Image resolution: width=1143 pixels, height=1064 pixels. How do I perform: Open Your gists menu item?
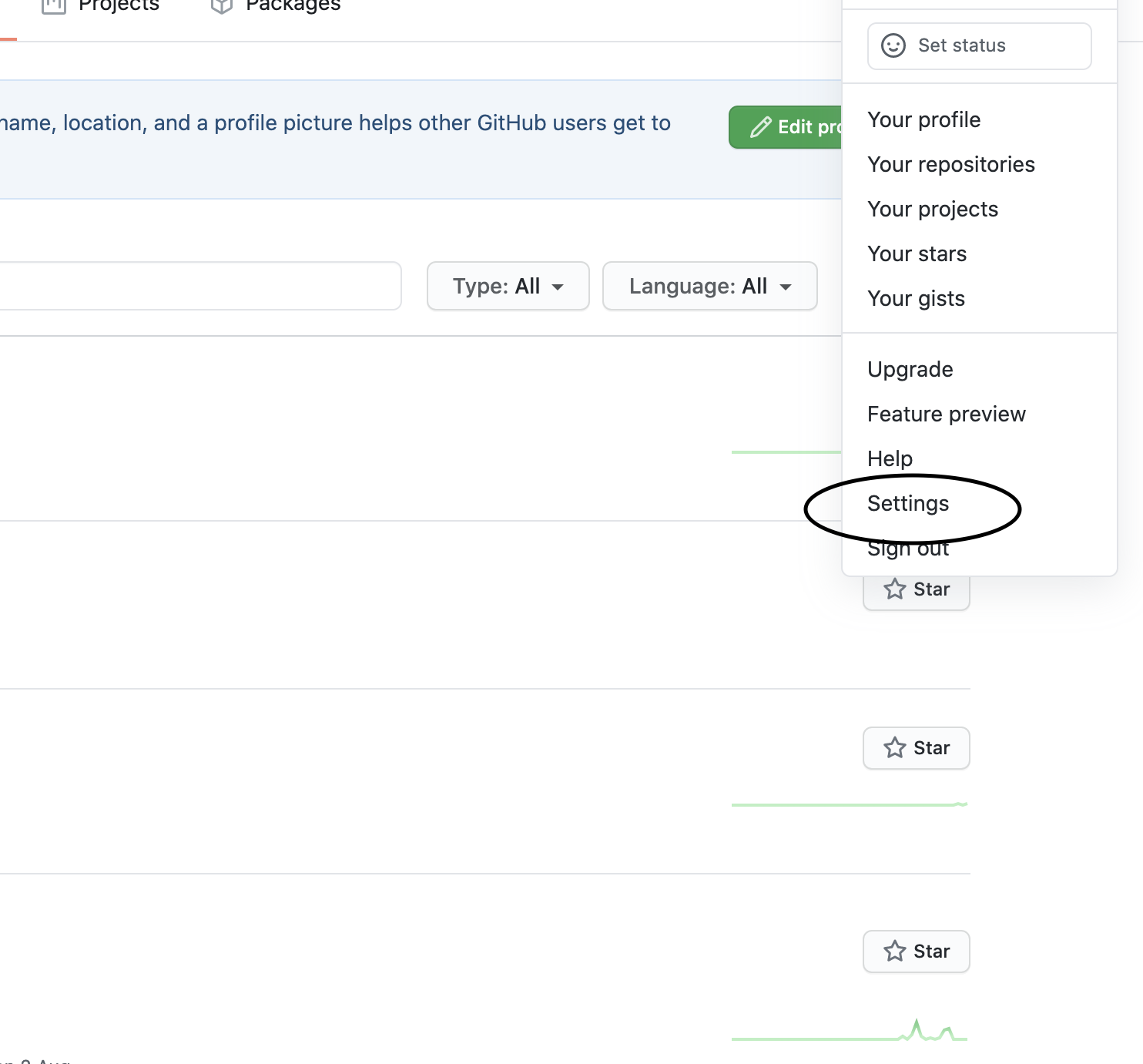point(916,299)
